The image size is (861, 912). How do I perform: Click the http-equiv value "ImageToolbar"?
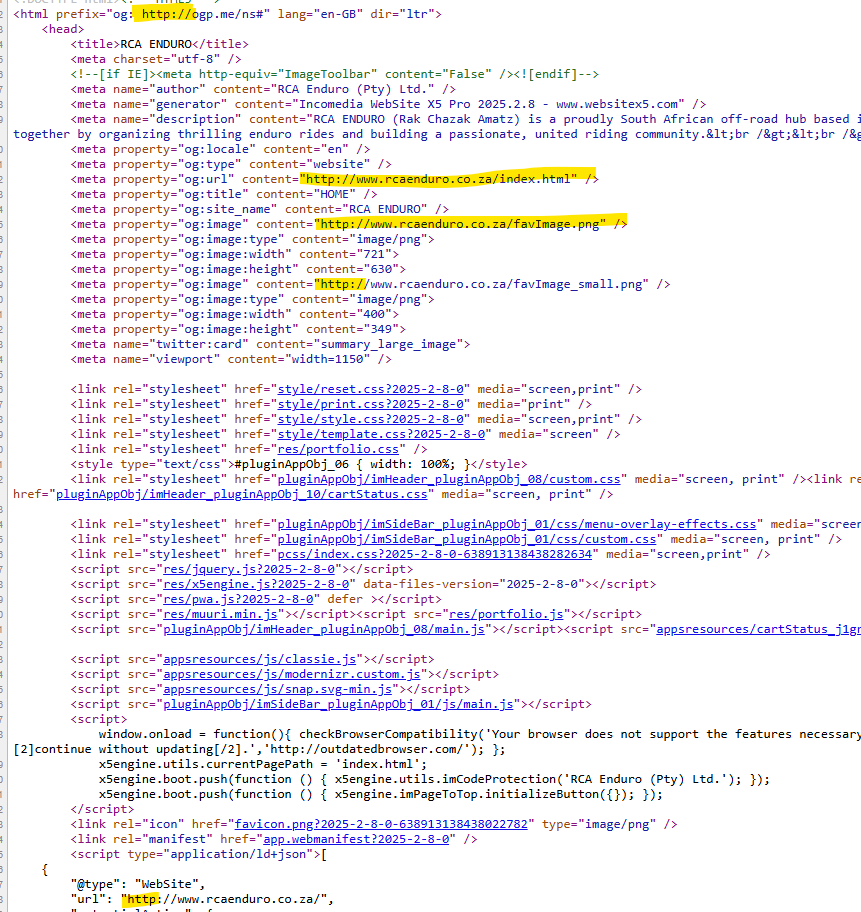(328, 74)
